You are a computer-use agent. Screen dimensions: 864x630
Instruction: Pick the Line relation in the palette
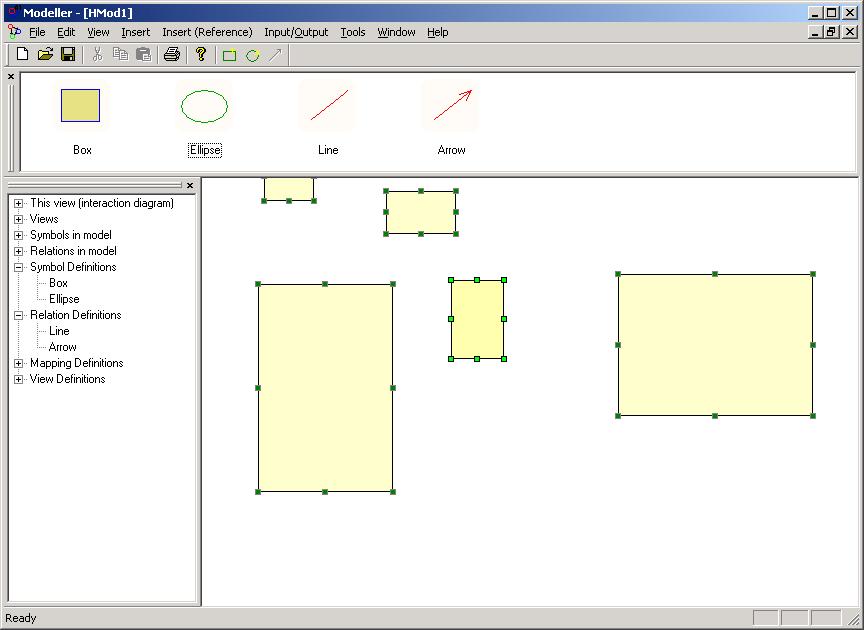click(328, 106)
